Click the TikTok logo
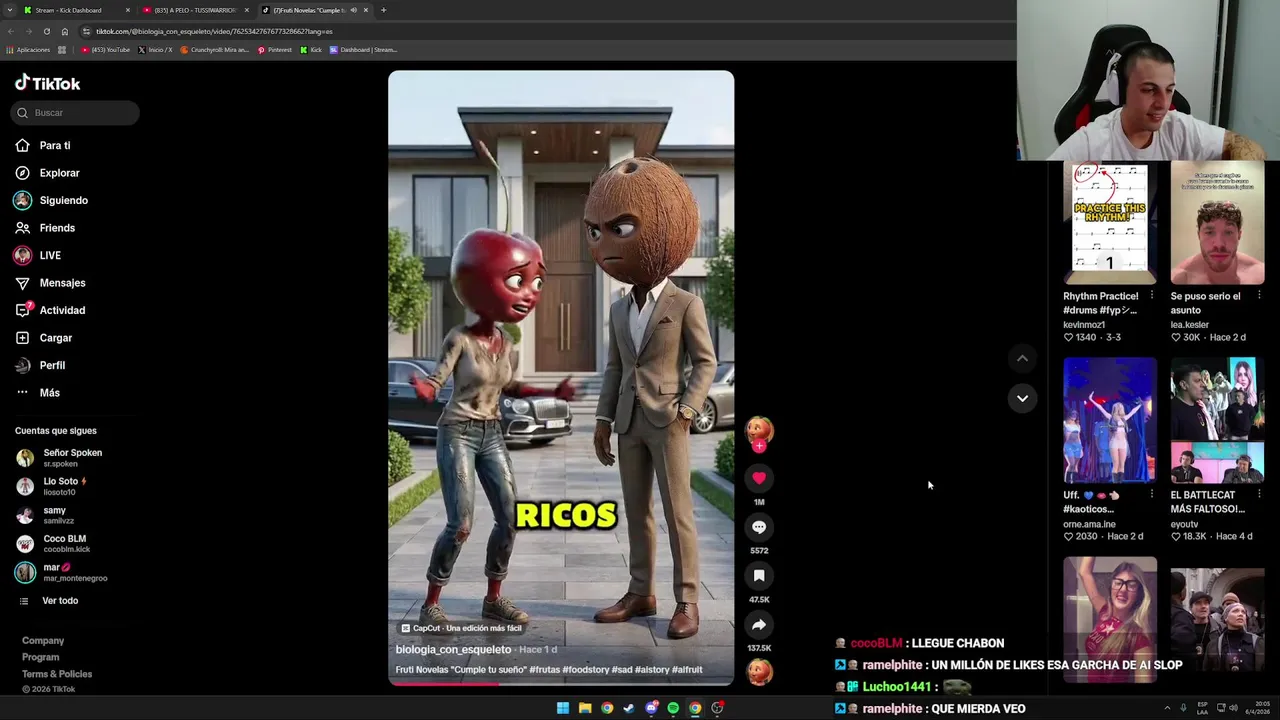 (47, 83)
